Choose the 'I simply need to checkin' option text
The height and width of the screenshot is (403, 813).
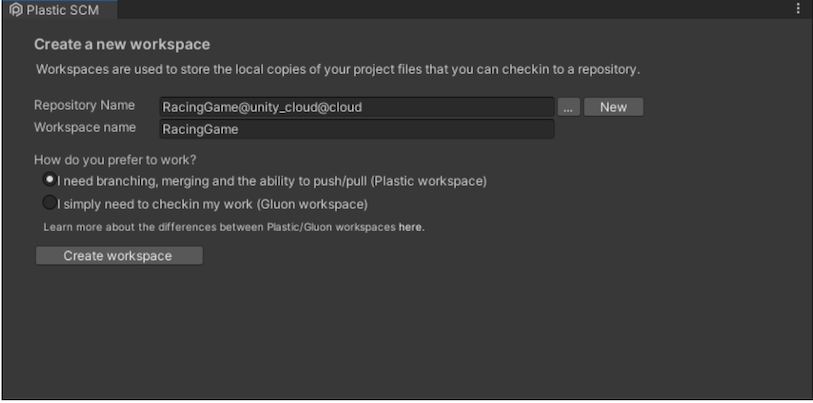[x=213, y=204]
